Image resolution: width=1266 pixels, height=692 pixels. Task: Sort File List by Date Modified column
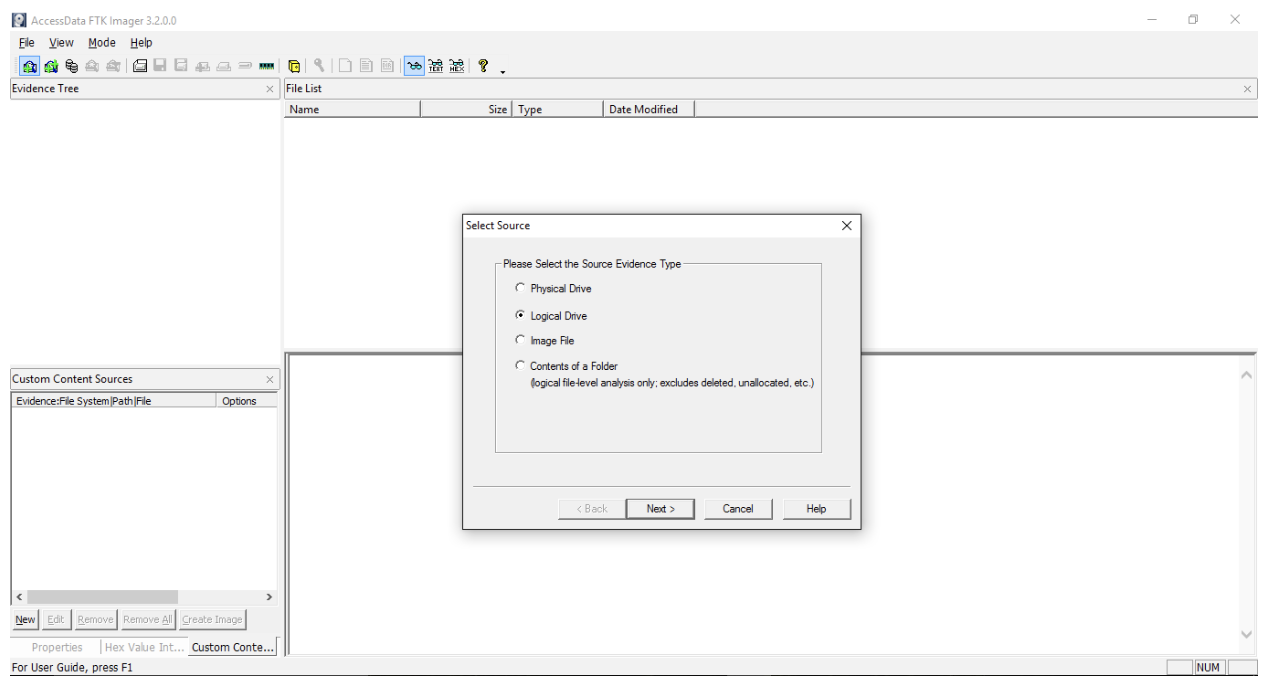[649, 110]
